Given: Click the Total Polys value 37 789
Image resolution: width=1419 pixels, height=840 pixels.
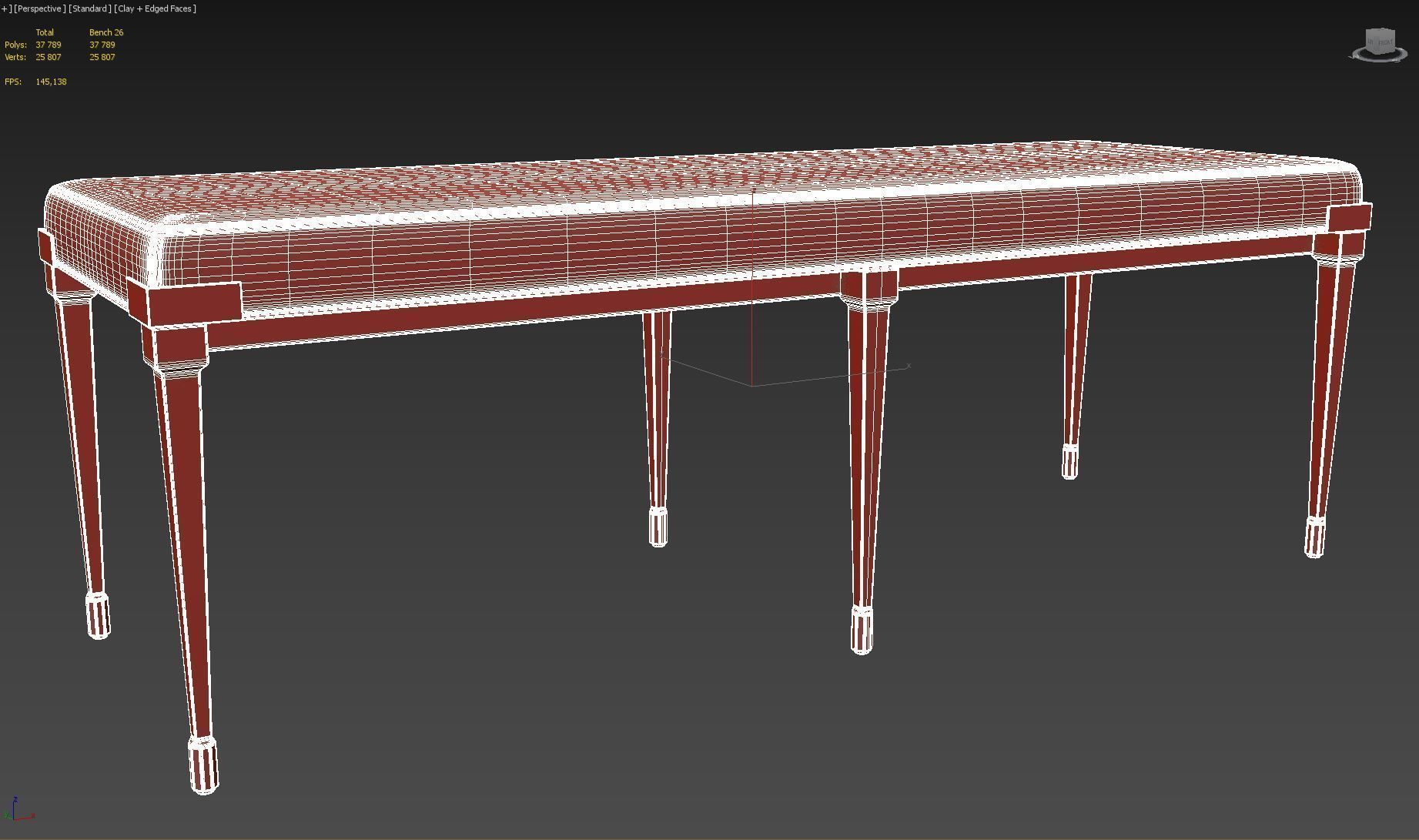Looking at the screenshot, I should pos(49,45).
